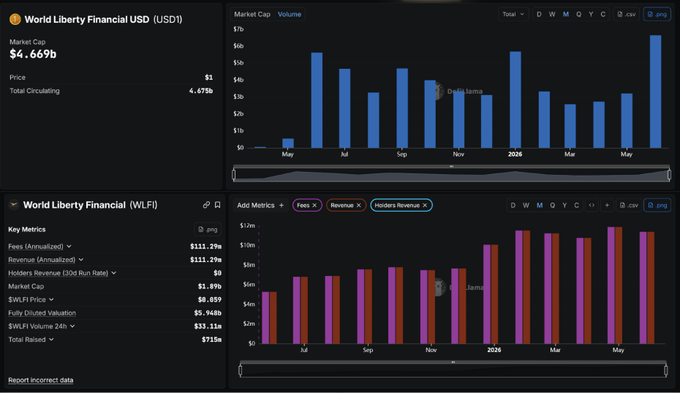
Task: Click the WLFI eagle logo icon
Action: 14,205
